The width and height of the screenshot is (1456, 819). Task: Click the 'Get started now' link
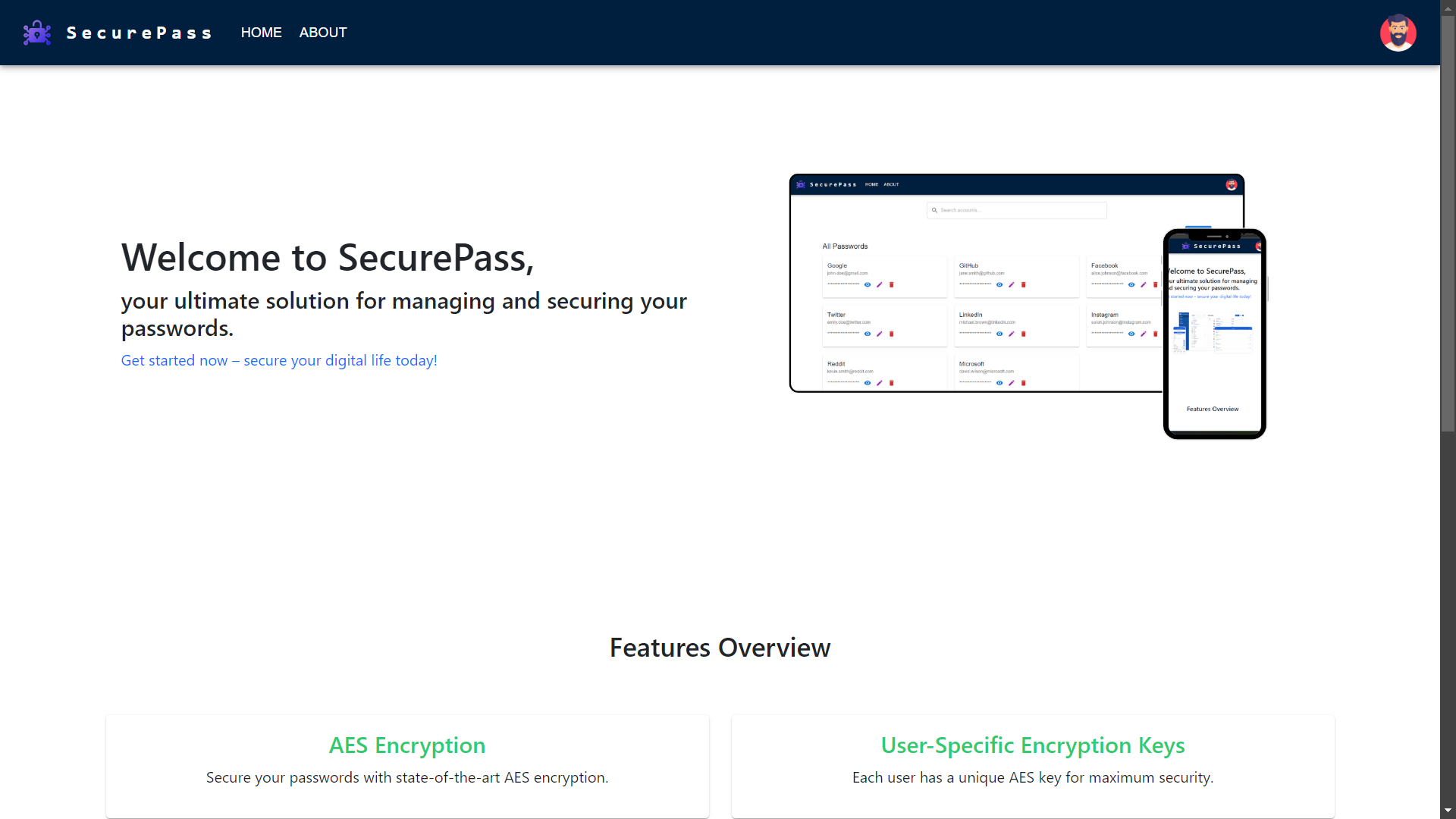point(279,360)
